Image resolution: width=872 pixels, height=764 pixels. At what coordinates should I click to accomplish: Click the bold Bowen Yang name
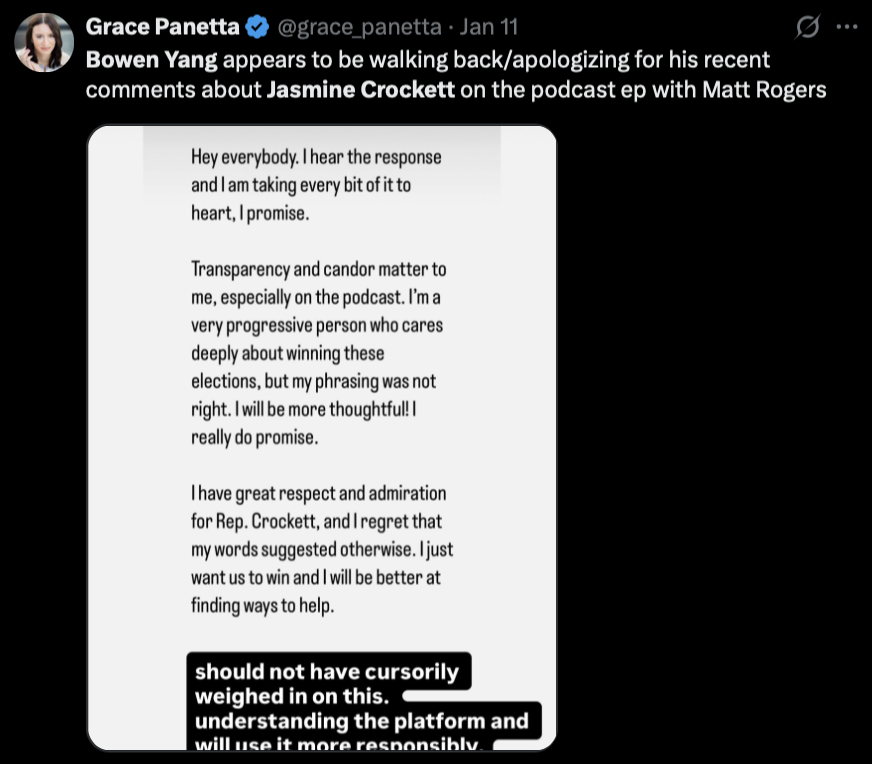coord(150,59)
